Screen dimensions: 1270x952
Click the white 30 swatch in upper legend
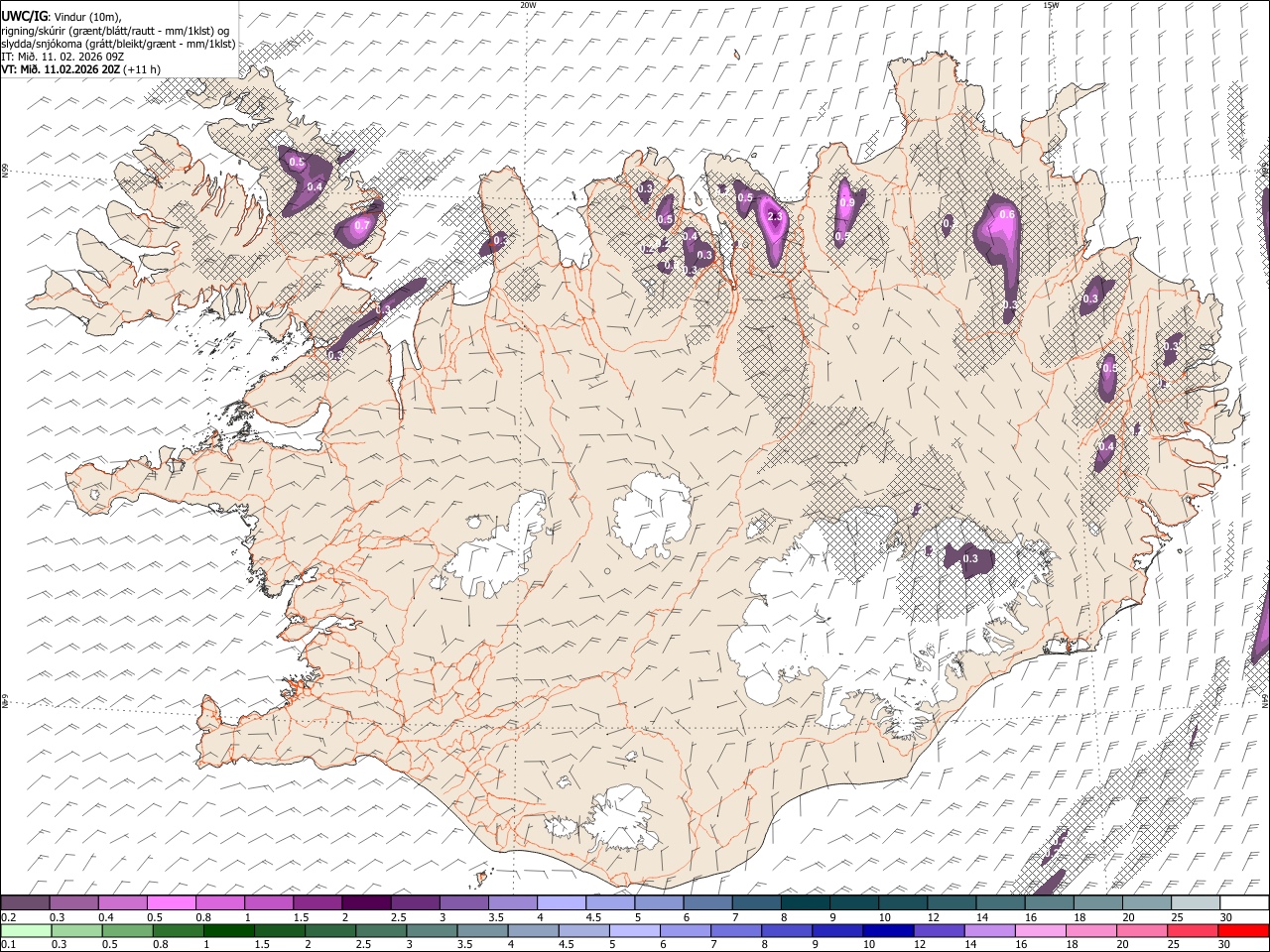point(1244,902)
